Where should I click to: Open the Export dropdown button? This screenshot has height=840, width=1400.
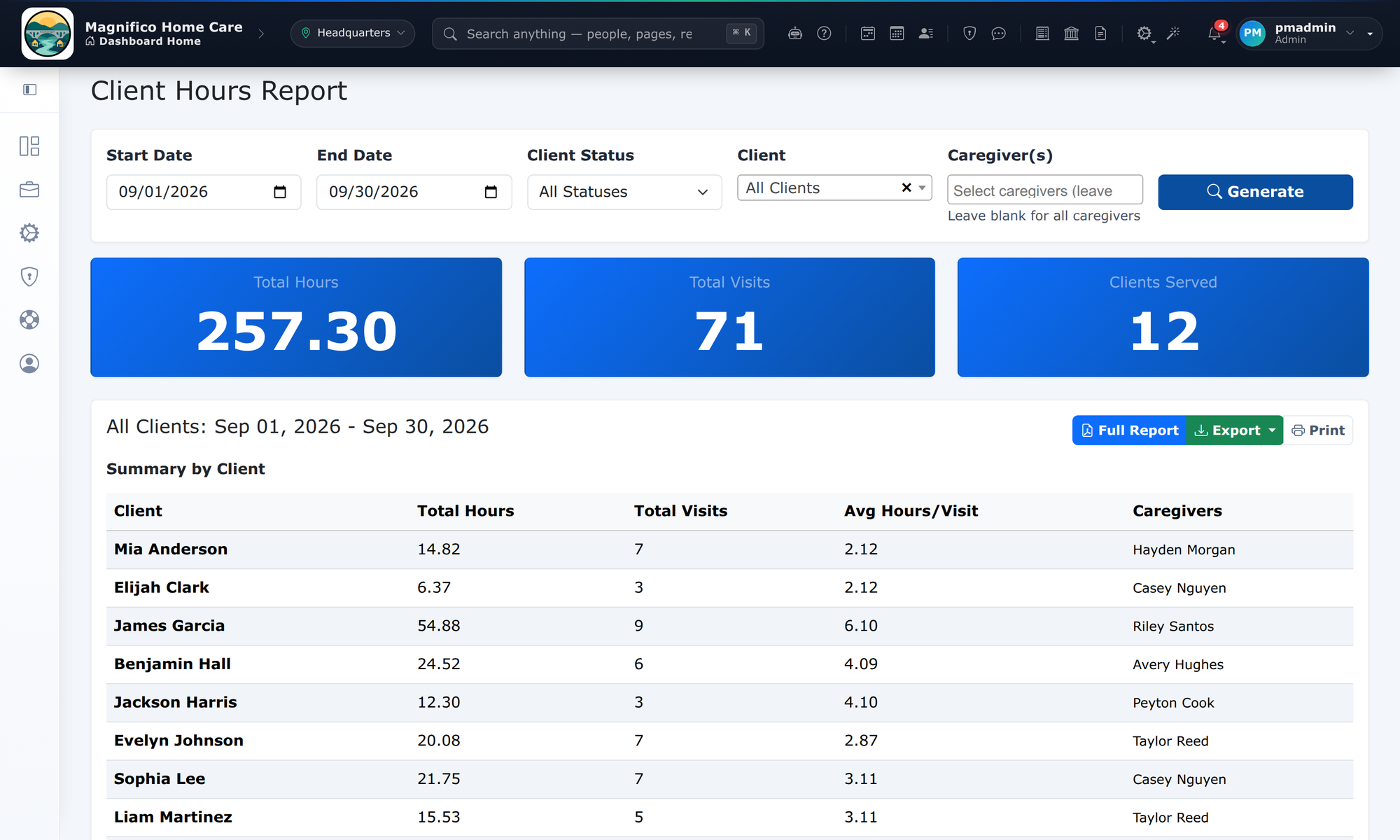click(1235, 430)
